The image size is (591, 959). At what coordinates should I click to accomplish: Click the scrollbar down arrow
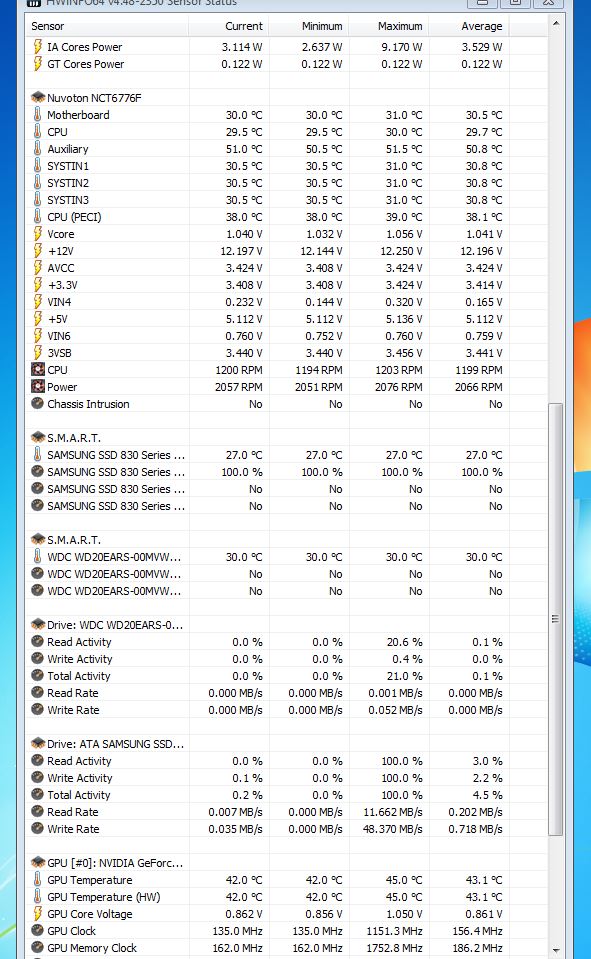[556, 951]
